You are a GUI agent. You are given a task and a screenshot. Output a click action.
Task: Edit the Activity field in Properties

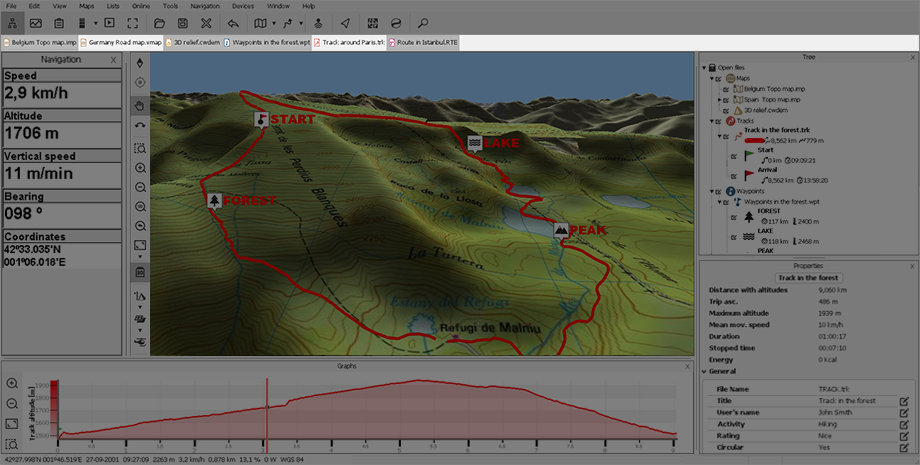pos(903,424)
